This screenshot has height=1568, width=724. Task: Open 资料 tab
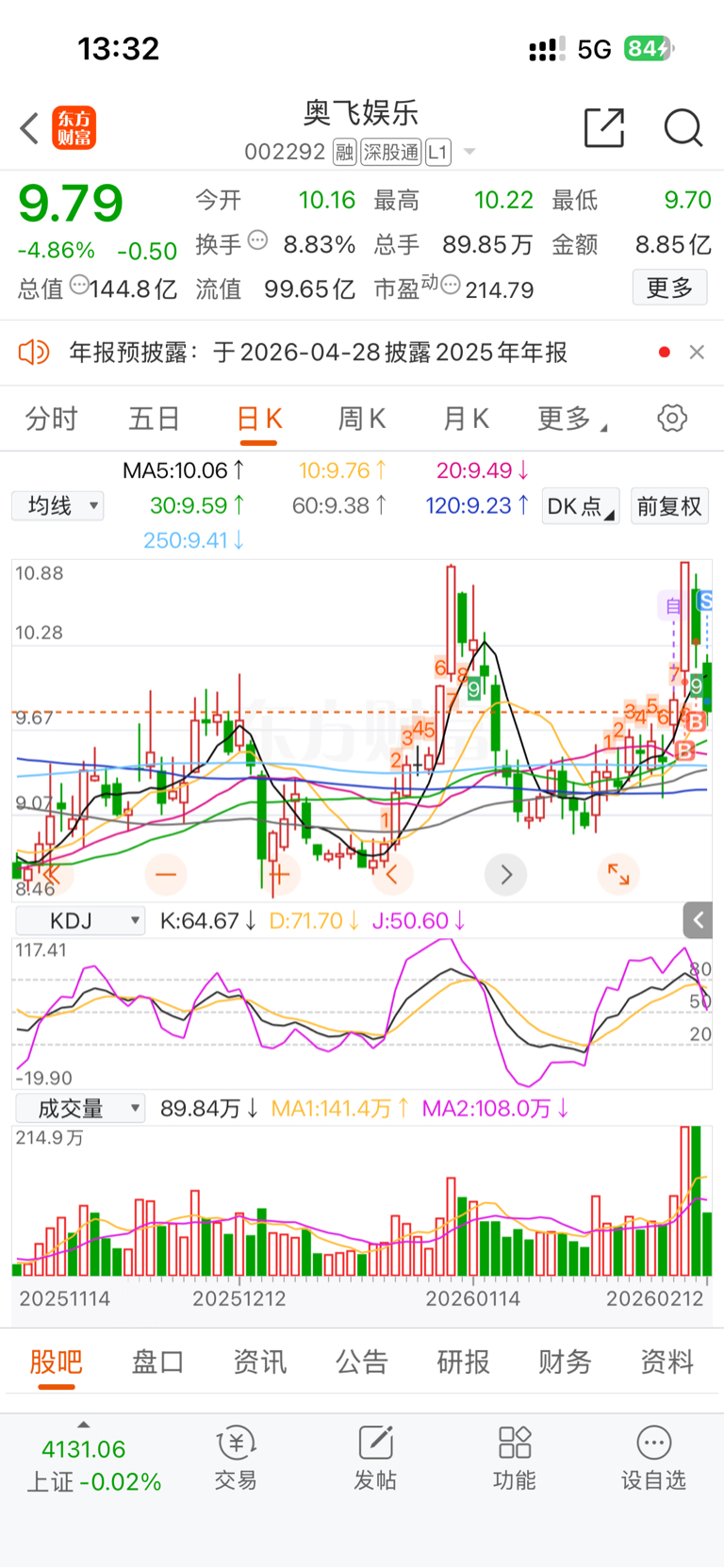(x=667, y=1362)
